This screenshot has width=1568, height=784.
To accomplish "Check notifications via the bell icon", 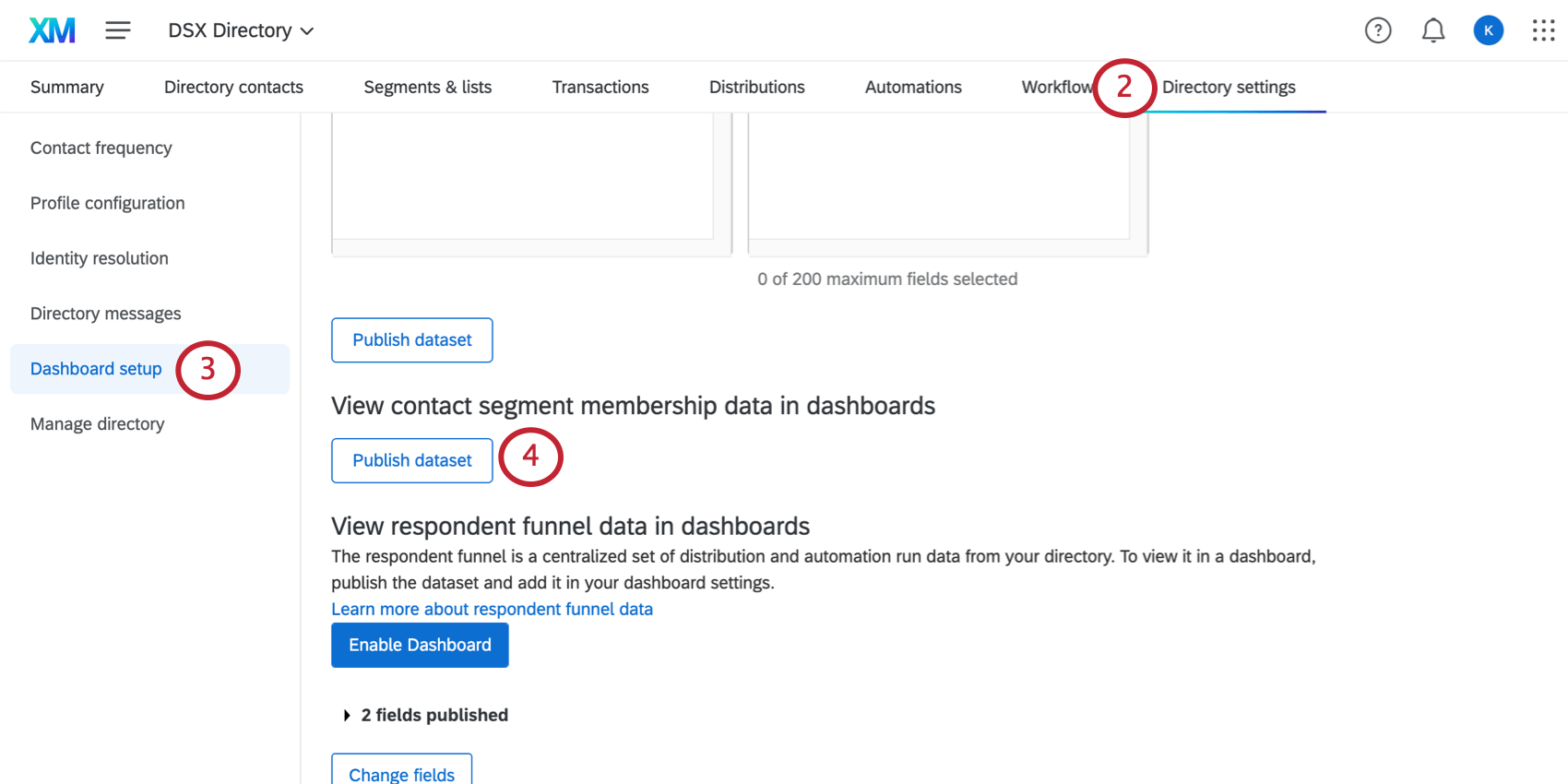I will tap(1433, 30).
